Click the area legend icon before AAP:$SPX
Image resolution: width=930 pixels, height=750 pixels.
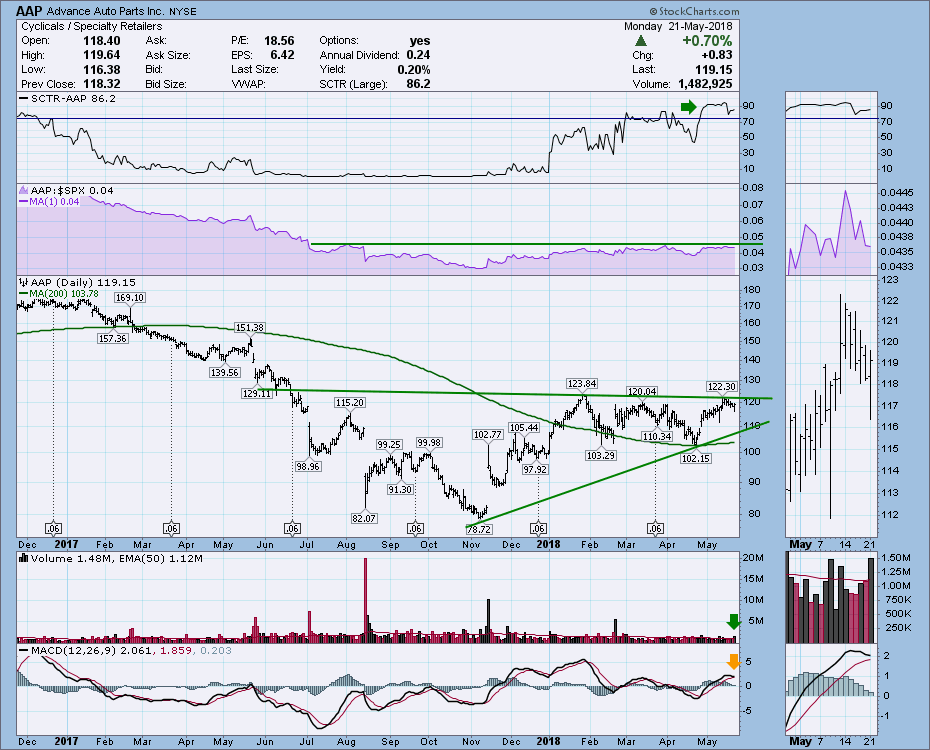[24, 190]
